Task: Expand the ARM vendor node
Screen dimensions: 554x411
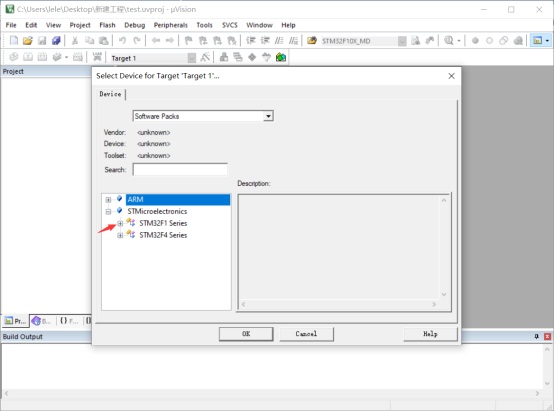Action: tap(108, 200)
